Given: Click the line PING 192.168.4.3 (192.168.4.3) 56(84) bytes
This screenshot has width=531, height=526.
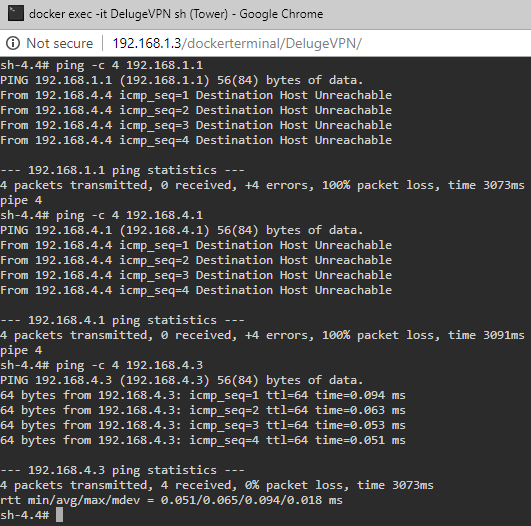Looking at the screenshot, I should (x=182, y=380).
